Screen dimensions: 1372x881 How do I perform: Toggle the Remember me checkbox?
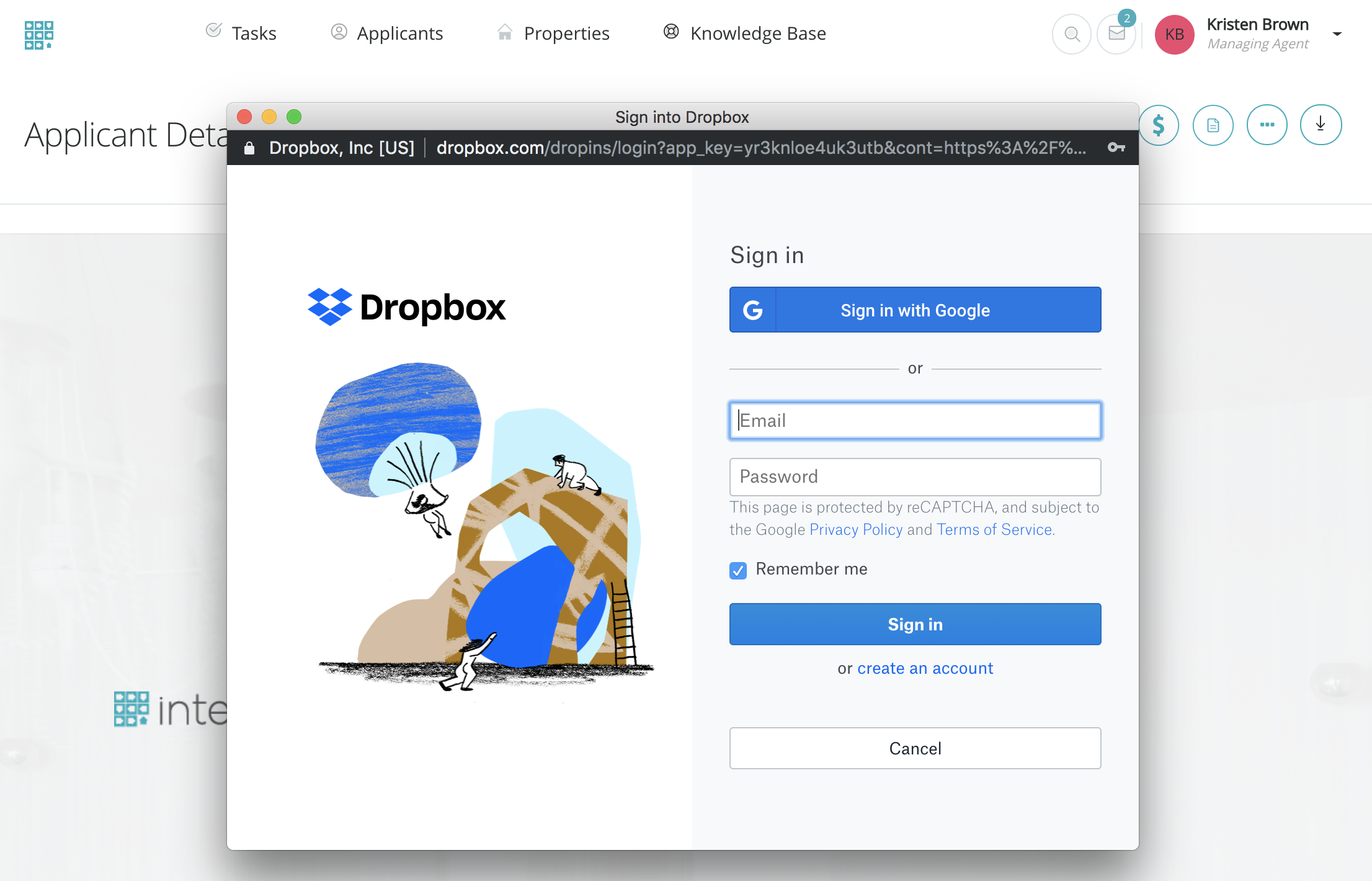(738, 570)
